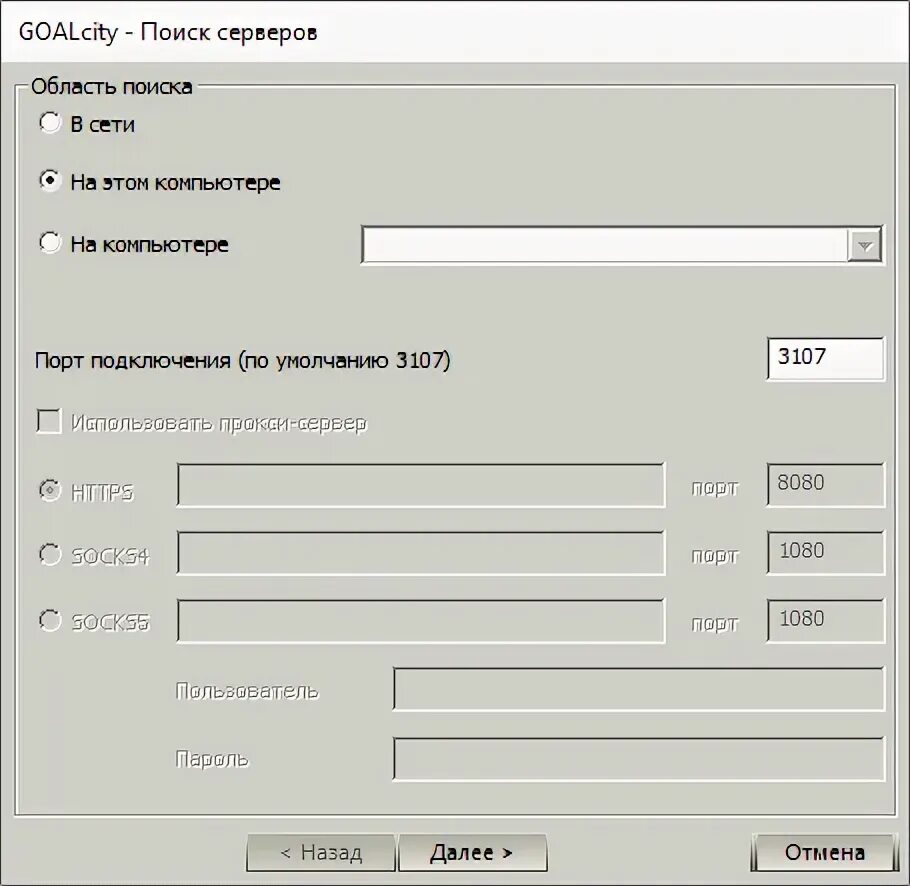
Task: Click the HTTPS proxy address field
Action: click(420, 486)
